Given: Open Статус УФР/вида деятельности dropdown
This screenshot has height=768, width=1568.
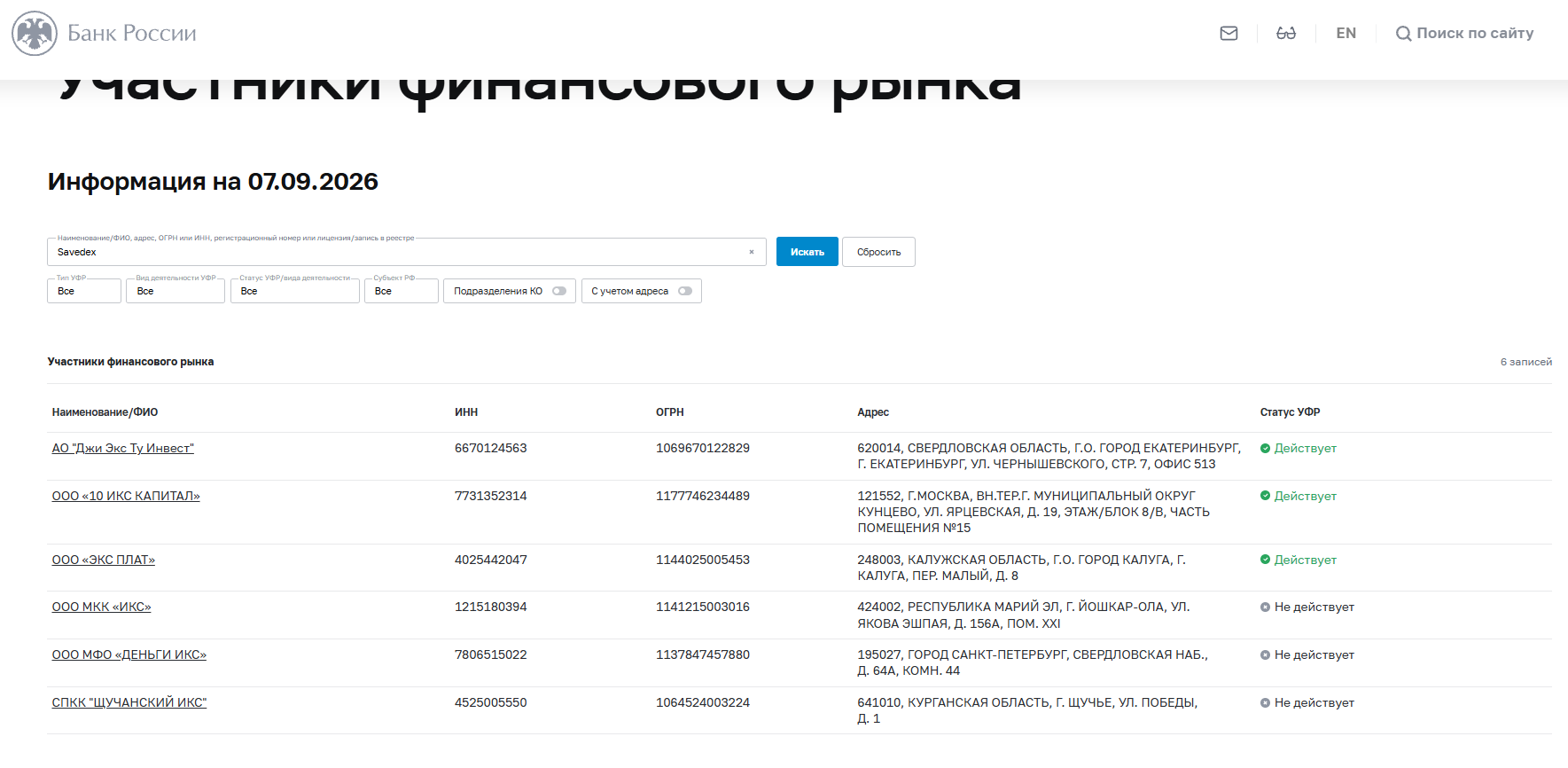Looking at the screenshot, I should [x=295, y=291].
